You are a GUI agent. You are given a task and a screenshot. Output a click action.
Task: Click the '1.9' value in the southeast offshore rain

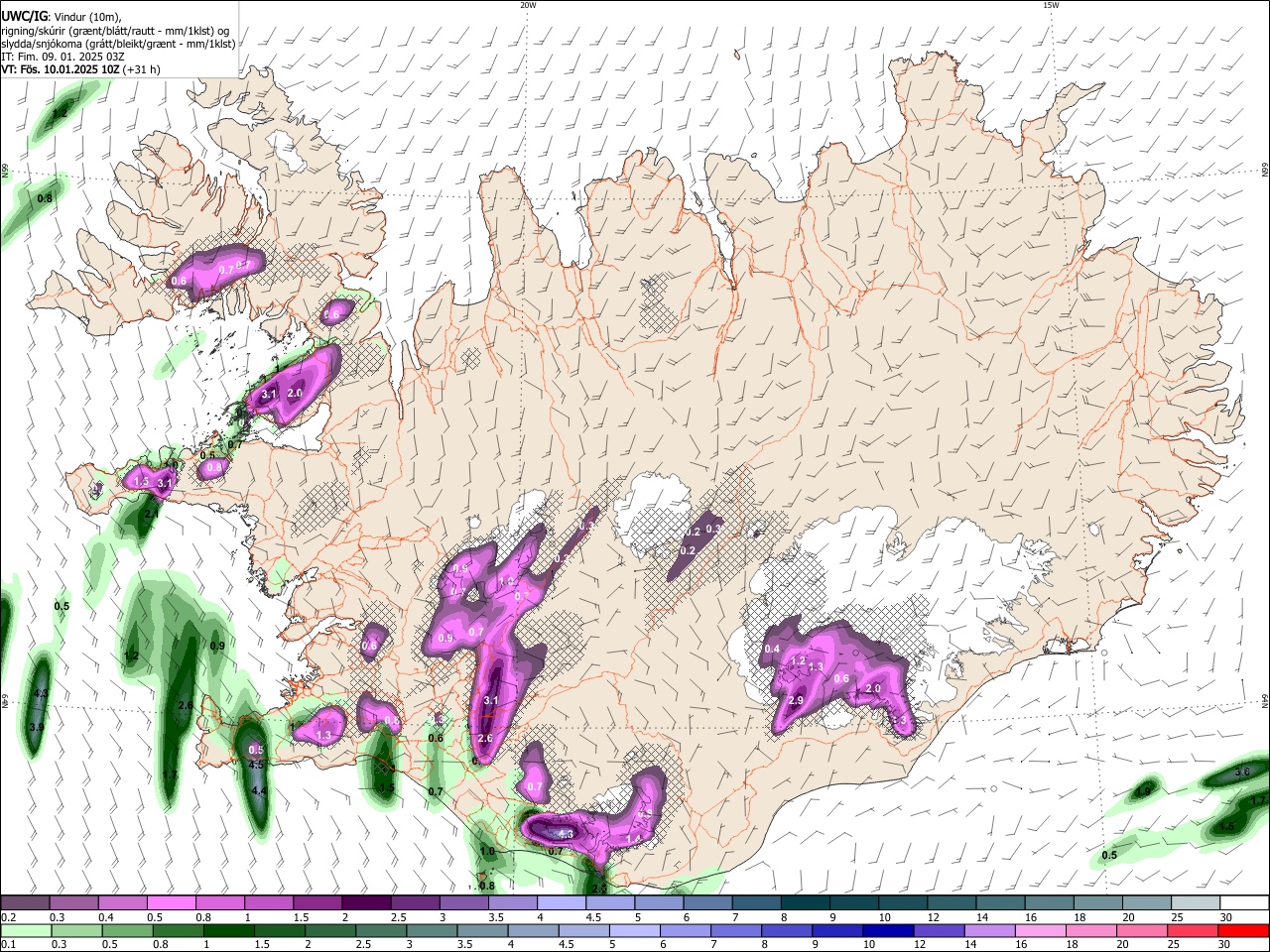[1143, 791]
